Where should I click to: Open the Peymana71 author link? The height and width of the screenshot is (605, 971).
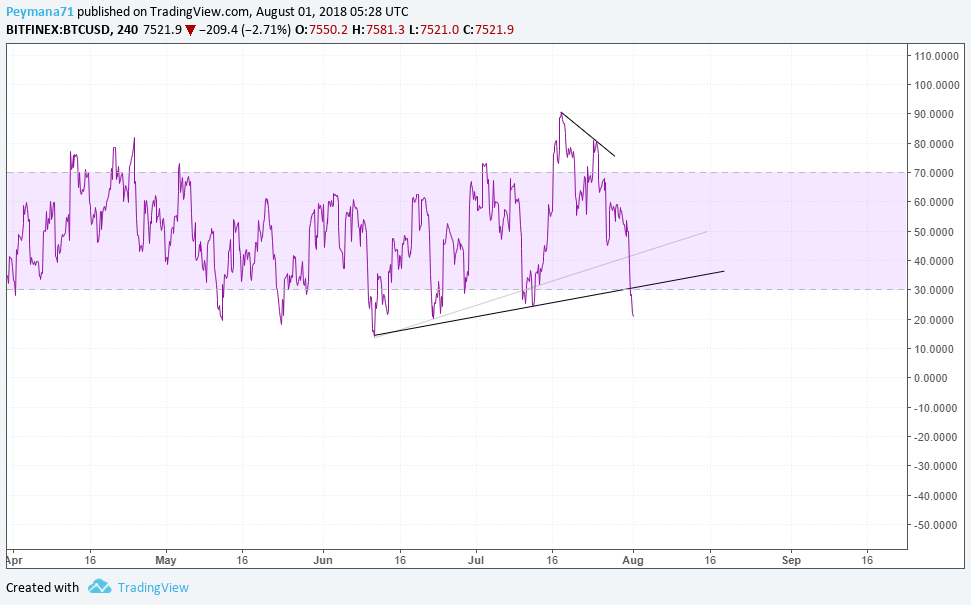point(40,12)
